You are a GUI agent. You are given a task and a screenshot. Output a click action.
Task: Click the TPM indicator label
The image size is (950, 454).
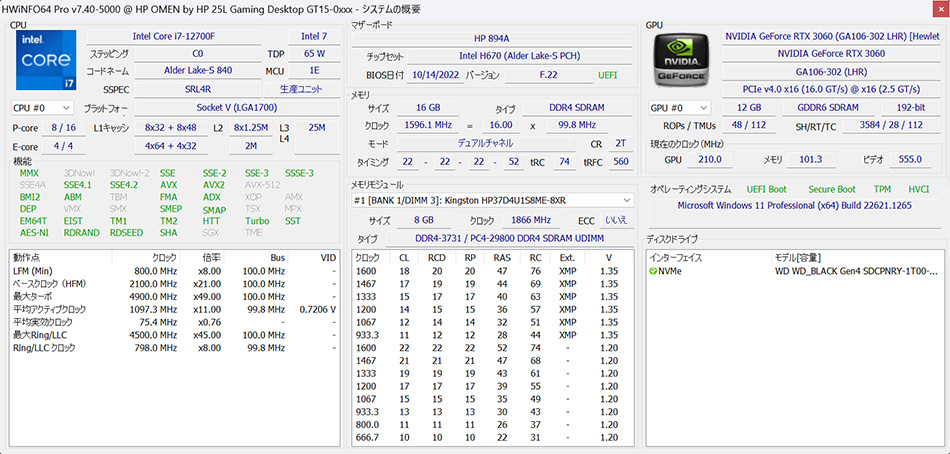tap(882, 189)
